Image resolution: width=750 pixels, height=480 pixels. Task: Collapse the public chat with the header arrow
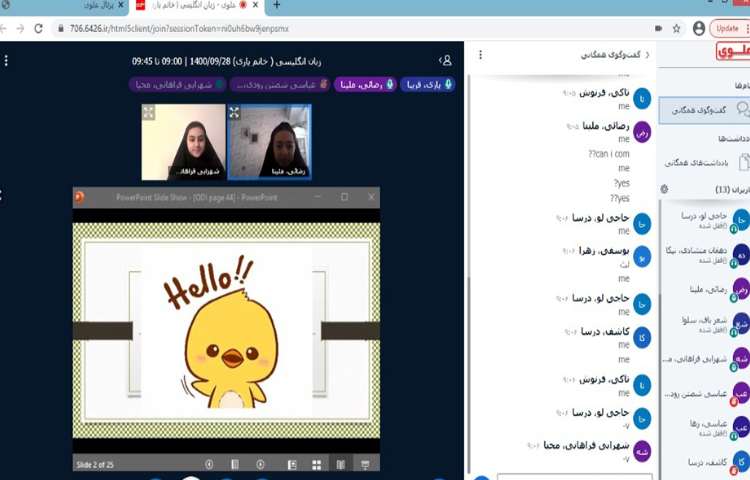point(648,55)
